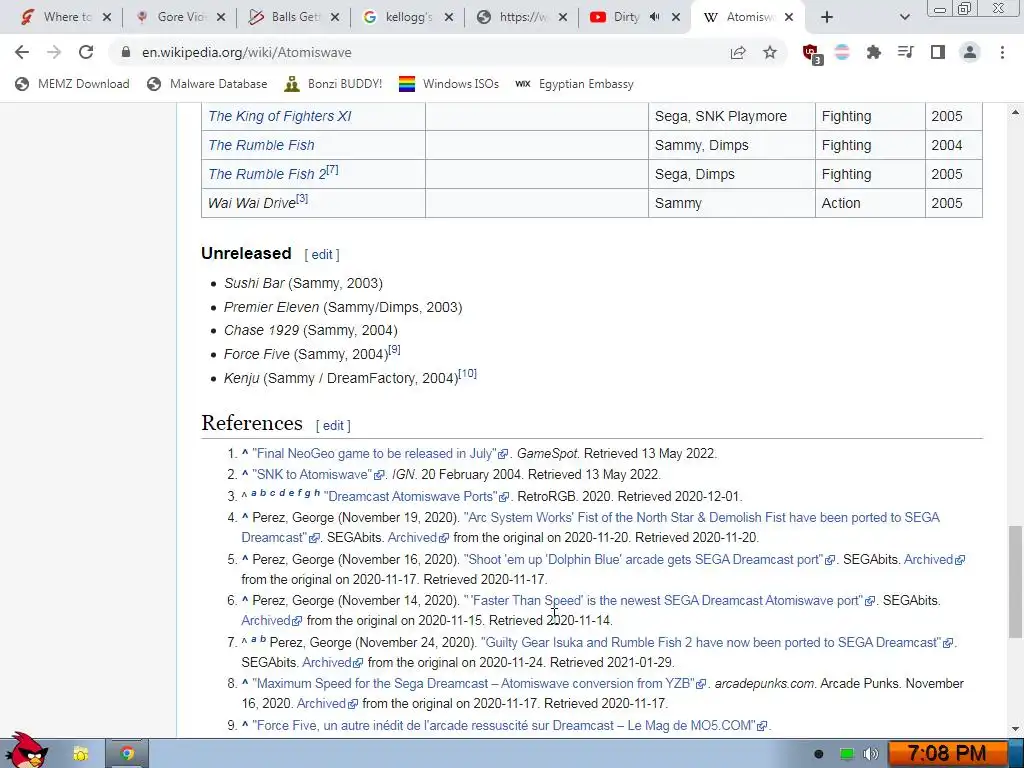Open the Extensions puzzle-piece menu
The width and height of the screenshot is (1024, 768).
click(873, 52)
